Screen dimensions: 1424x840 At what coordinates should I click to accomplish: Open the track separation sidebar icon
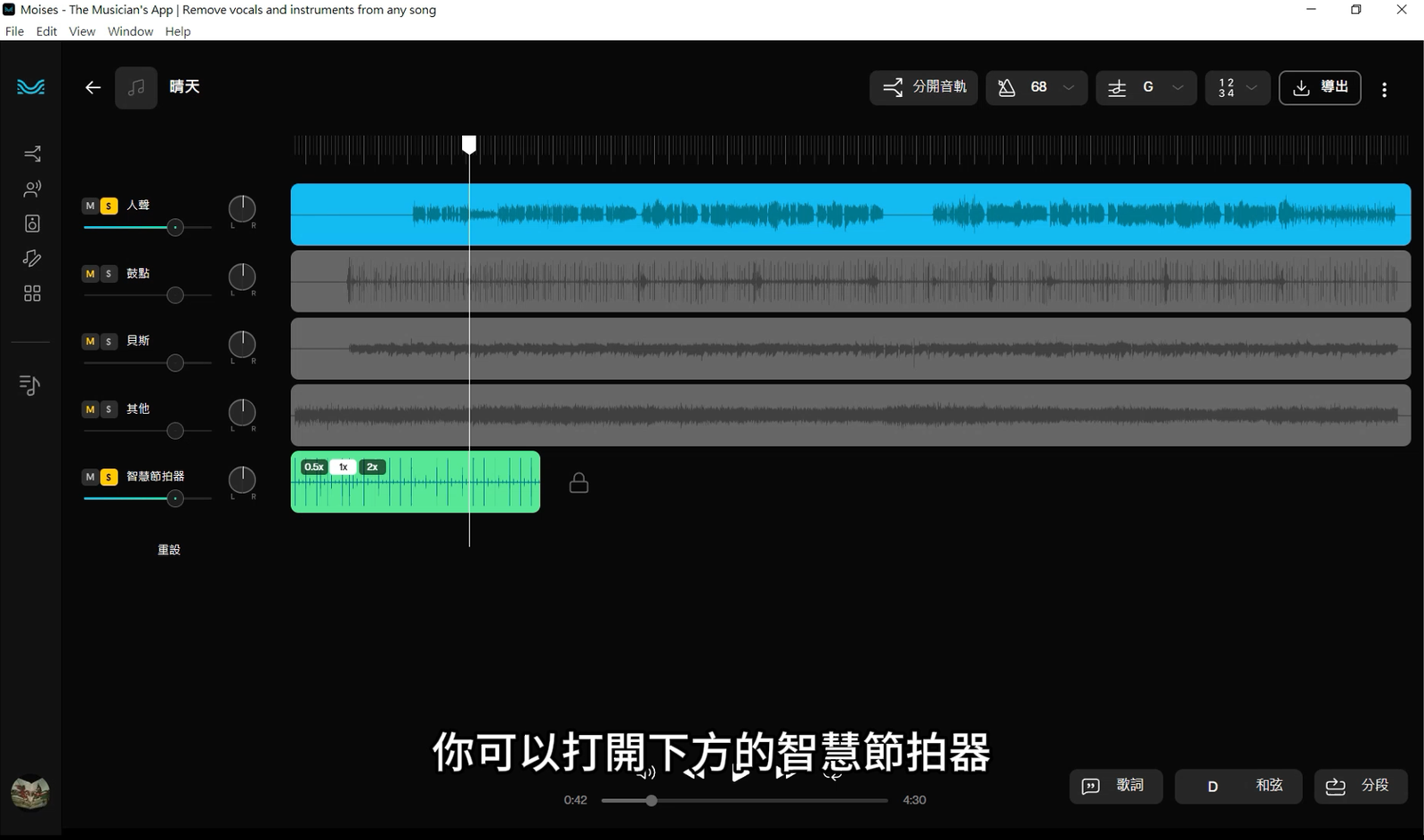pyautogui.click(x=32, y=154)
